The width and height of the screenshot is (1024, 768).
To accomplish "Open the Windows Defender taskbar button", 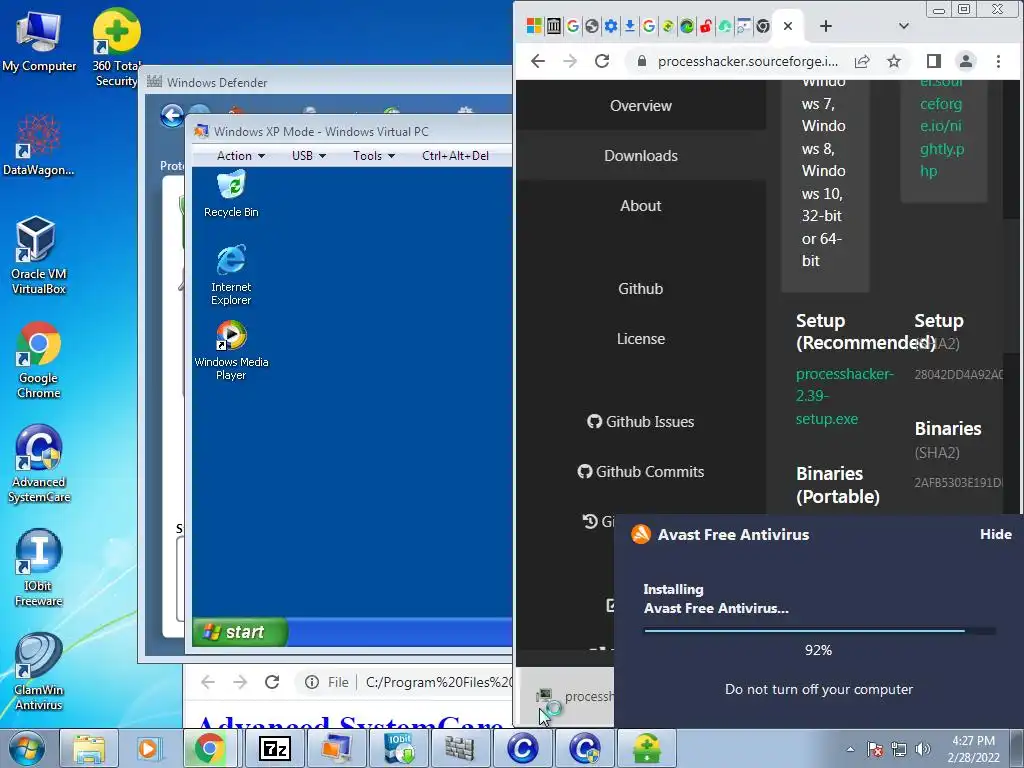I will pyautogui.click(x=460, y=748).
